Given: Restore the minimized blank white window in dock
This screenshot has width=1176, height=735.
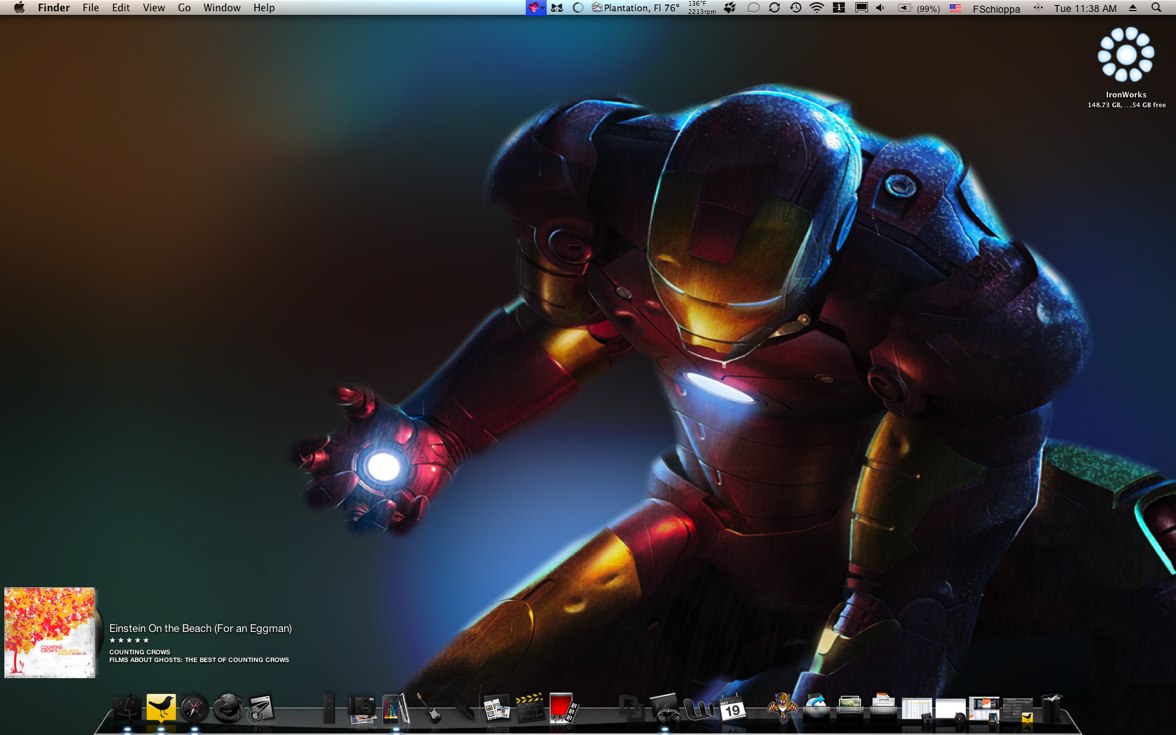Looking at the screenshot, I should 950,710.
